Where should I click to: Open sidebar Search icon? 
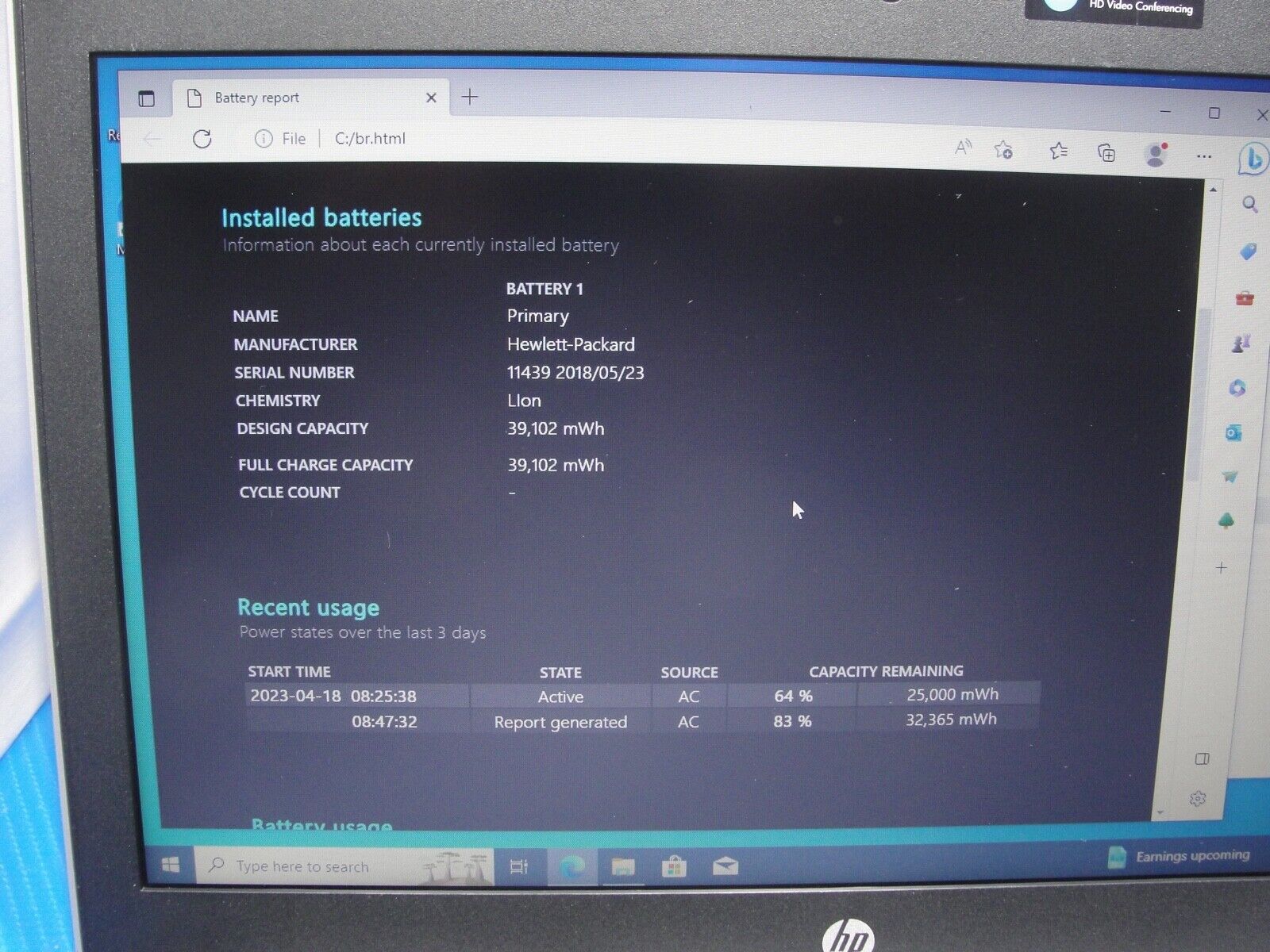coord(1249,205)
